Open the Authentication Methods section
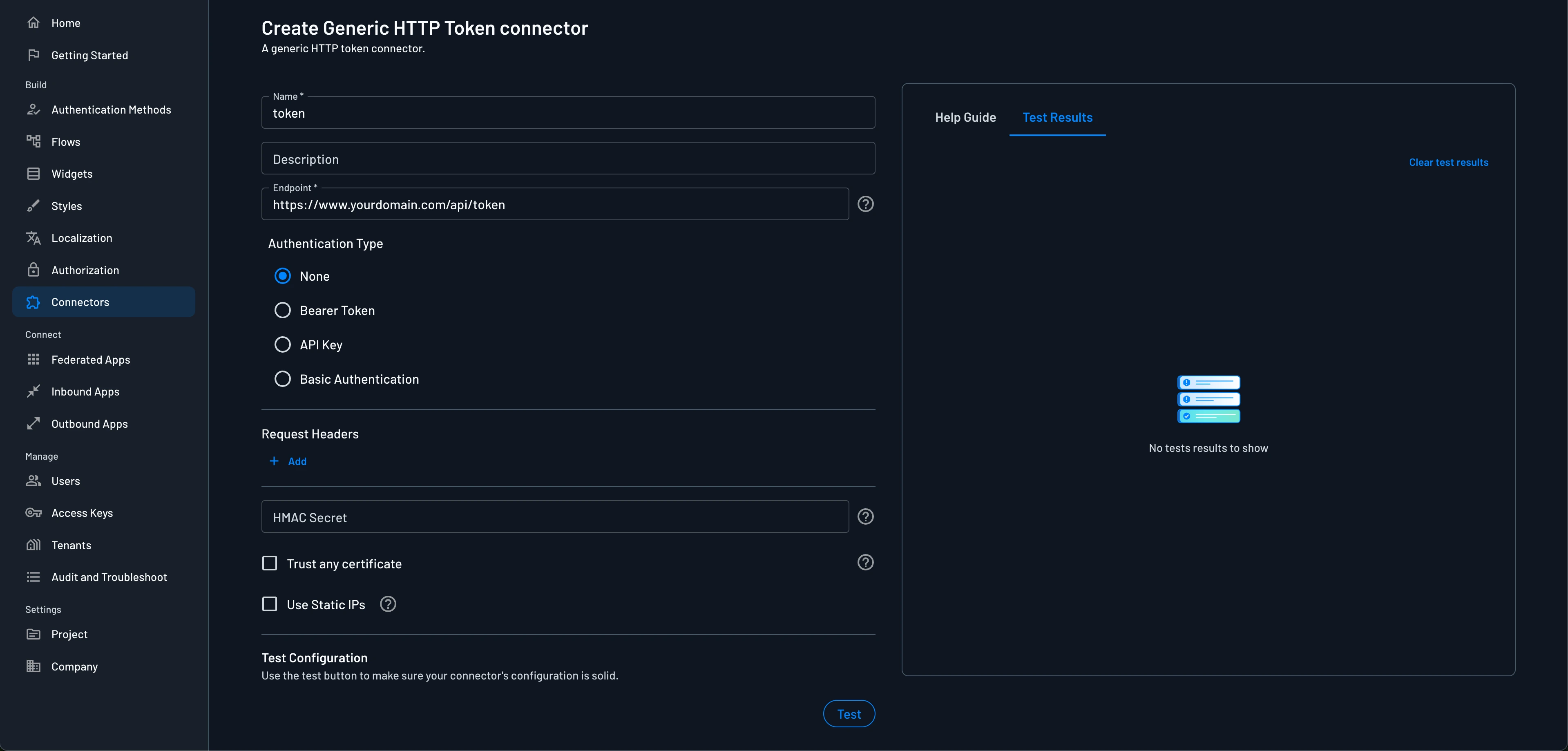Viewport: 1568px width, 751px height. click(111, 110)
